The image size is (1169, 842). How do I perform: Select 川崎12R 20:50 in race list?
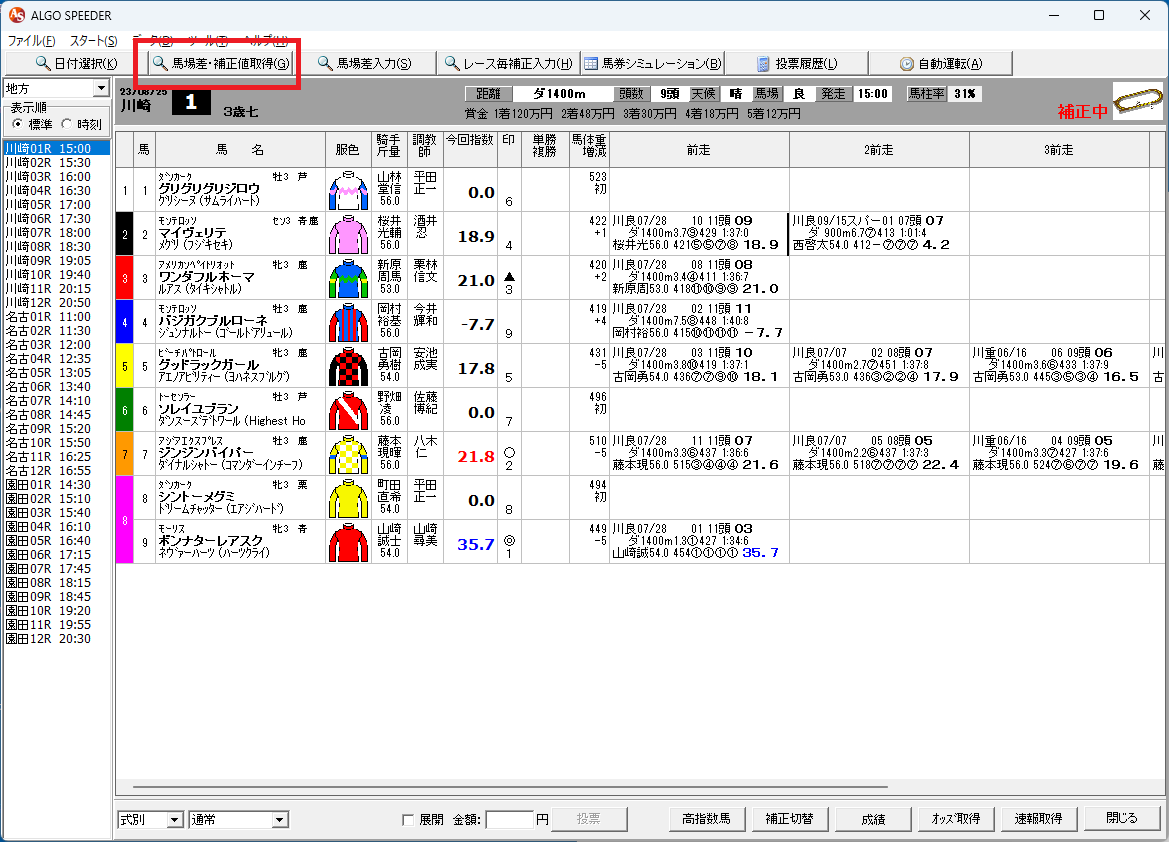(57, 303)
